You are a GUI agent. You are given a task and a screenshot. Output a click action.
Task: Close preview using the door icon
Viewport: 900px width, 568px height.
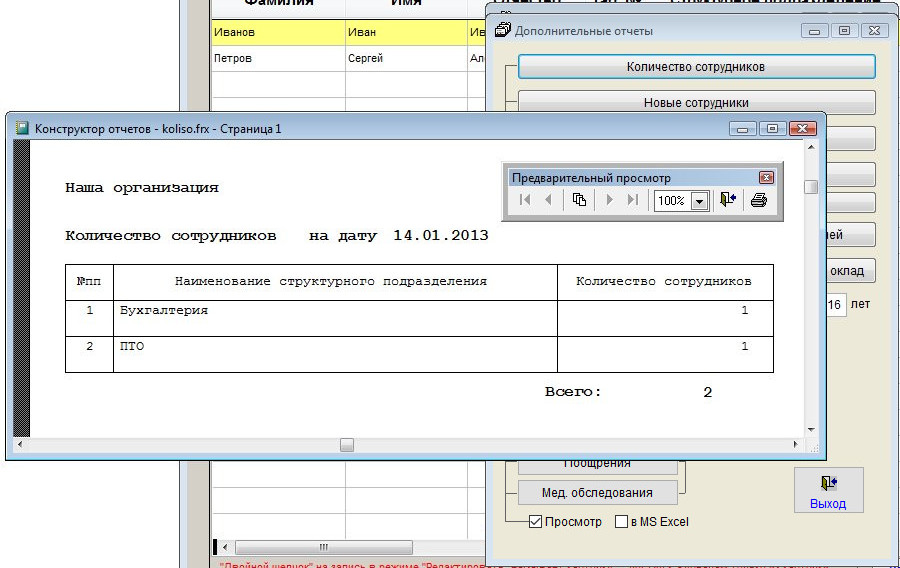728,200
